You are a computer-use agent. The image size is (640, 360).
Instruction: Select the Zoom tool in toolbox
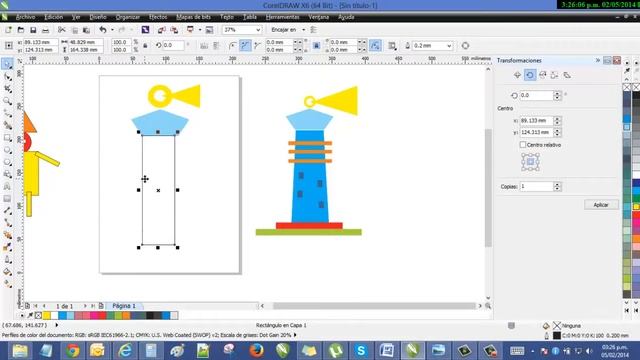click(7, 101)
